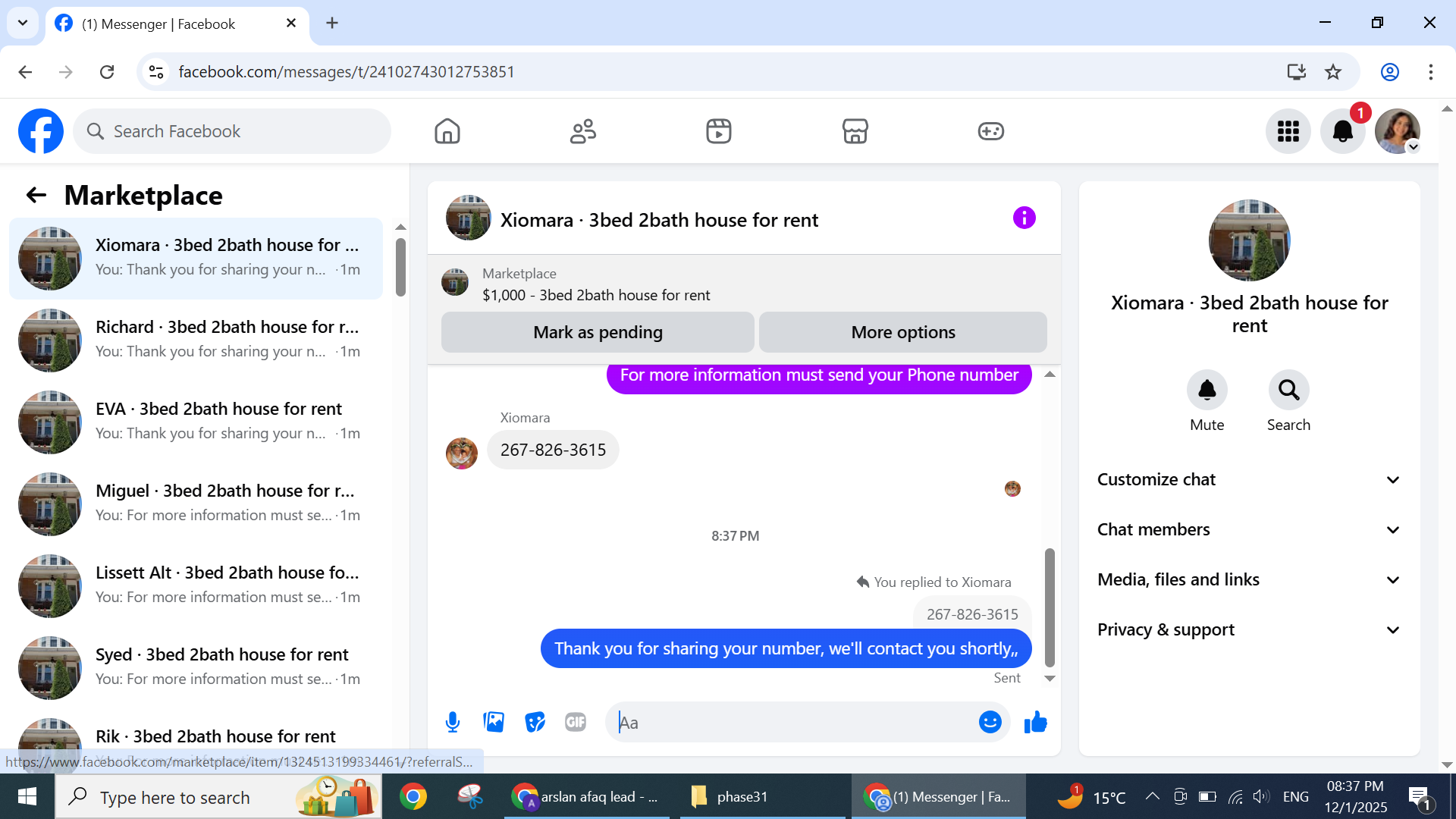Expand Media, files and links section
The image size is (1456, 819).
point(1249,580)
